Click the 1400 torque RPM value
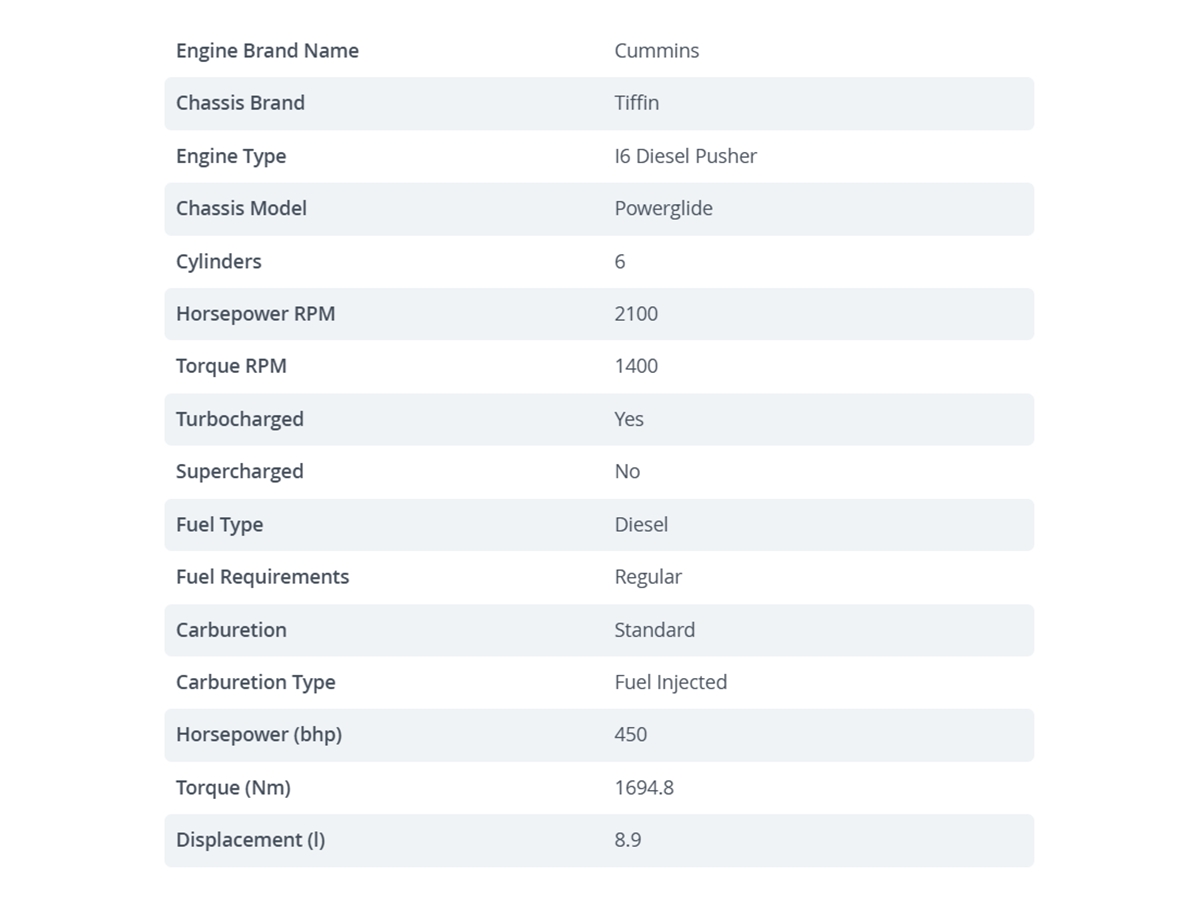This screenshot has height=900, width=1200. [x=636, y=366]
